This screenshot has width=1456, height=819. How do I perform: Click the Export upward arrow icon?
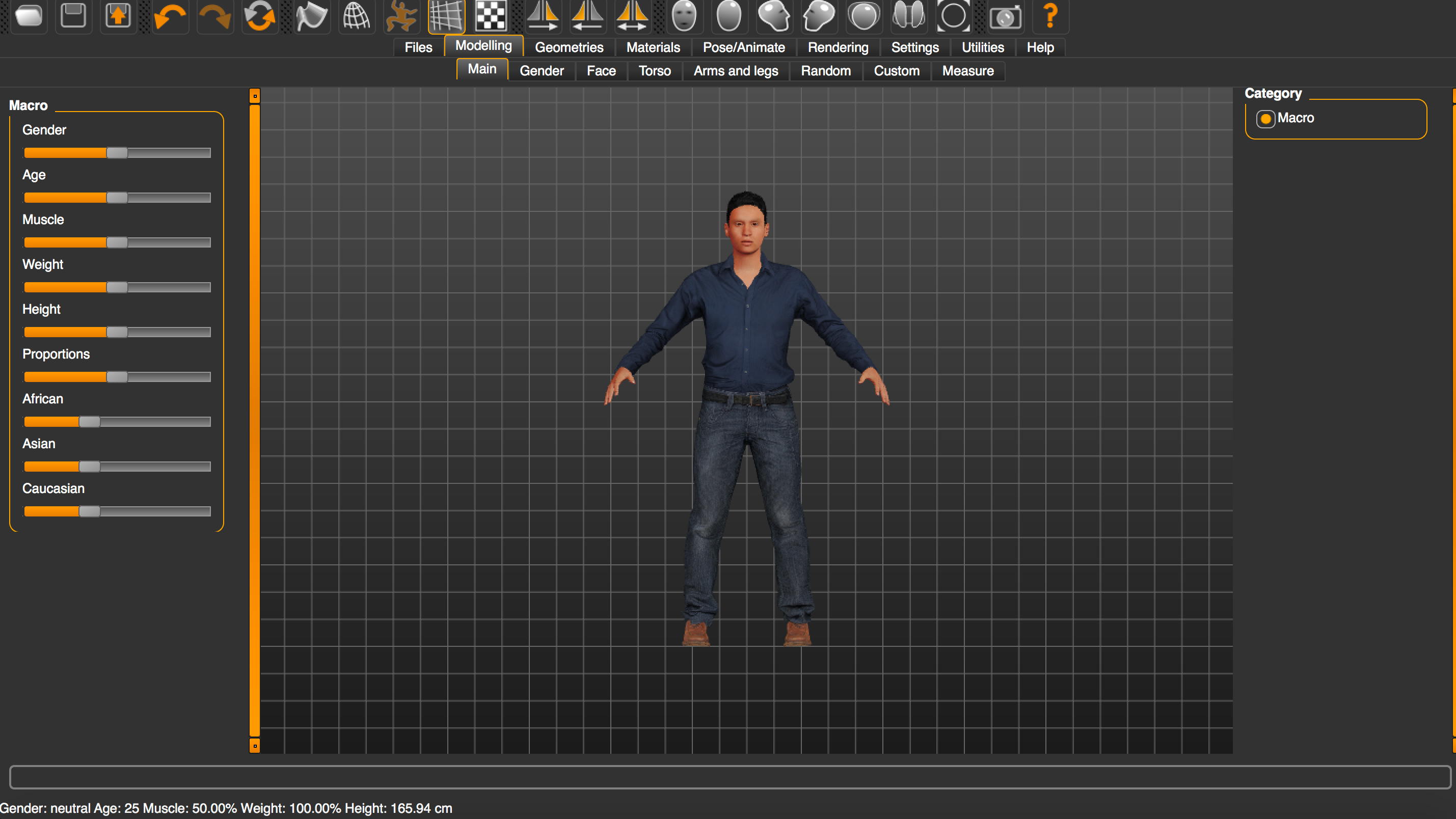(118, 16)
